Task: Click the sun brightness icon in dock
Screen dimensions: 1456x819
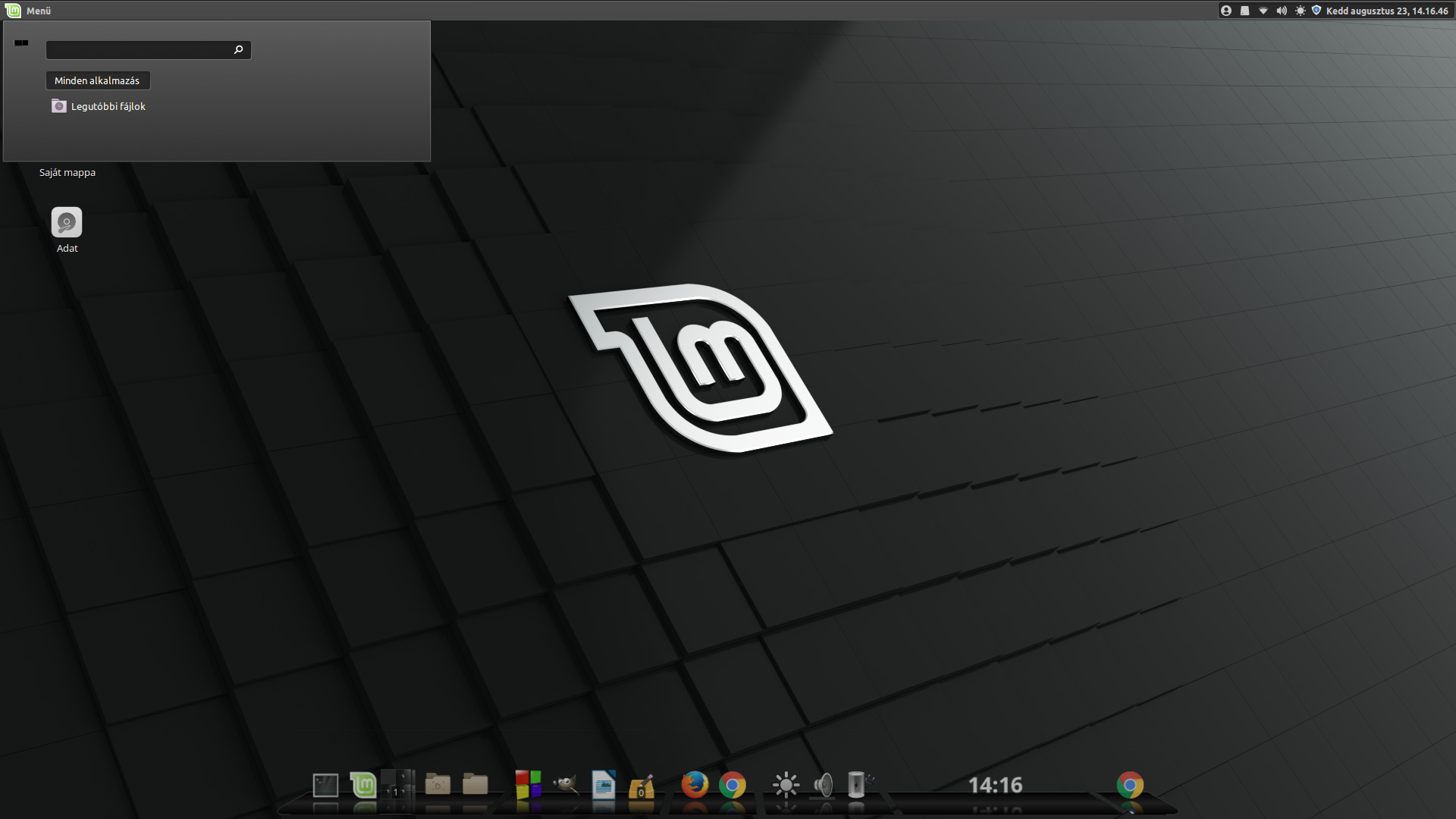Action: 786,785
